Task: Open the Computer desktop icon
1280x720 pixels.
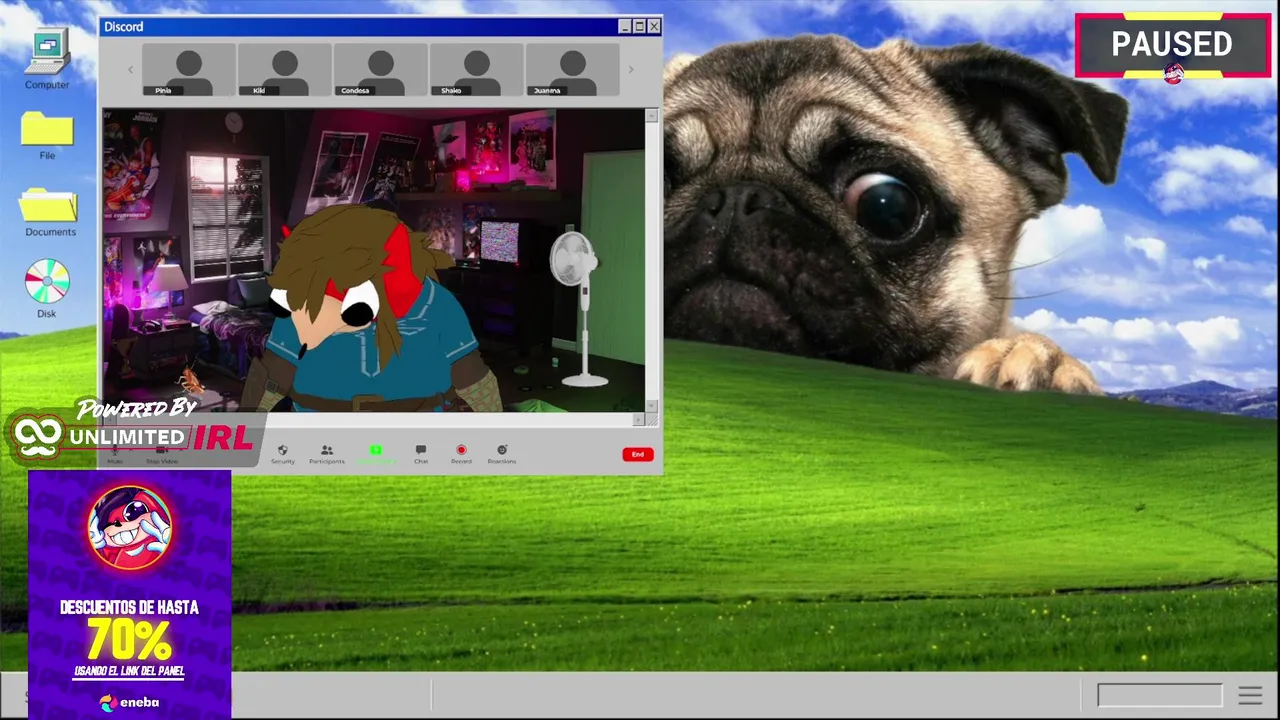Action: point(47,60)
